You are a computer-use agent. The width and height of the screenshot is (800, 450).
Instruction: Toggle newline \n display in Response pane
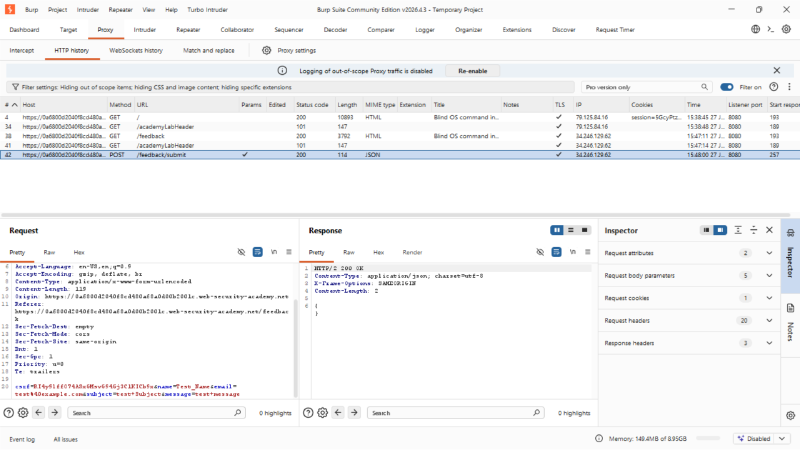573,252
